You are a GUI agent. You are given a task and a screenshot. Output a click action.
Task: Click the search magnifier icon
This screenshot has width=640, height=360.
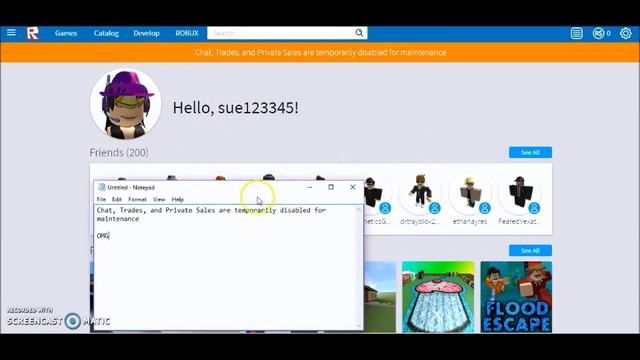click(359, 33)
